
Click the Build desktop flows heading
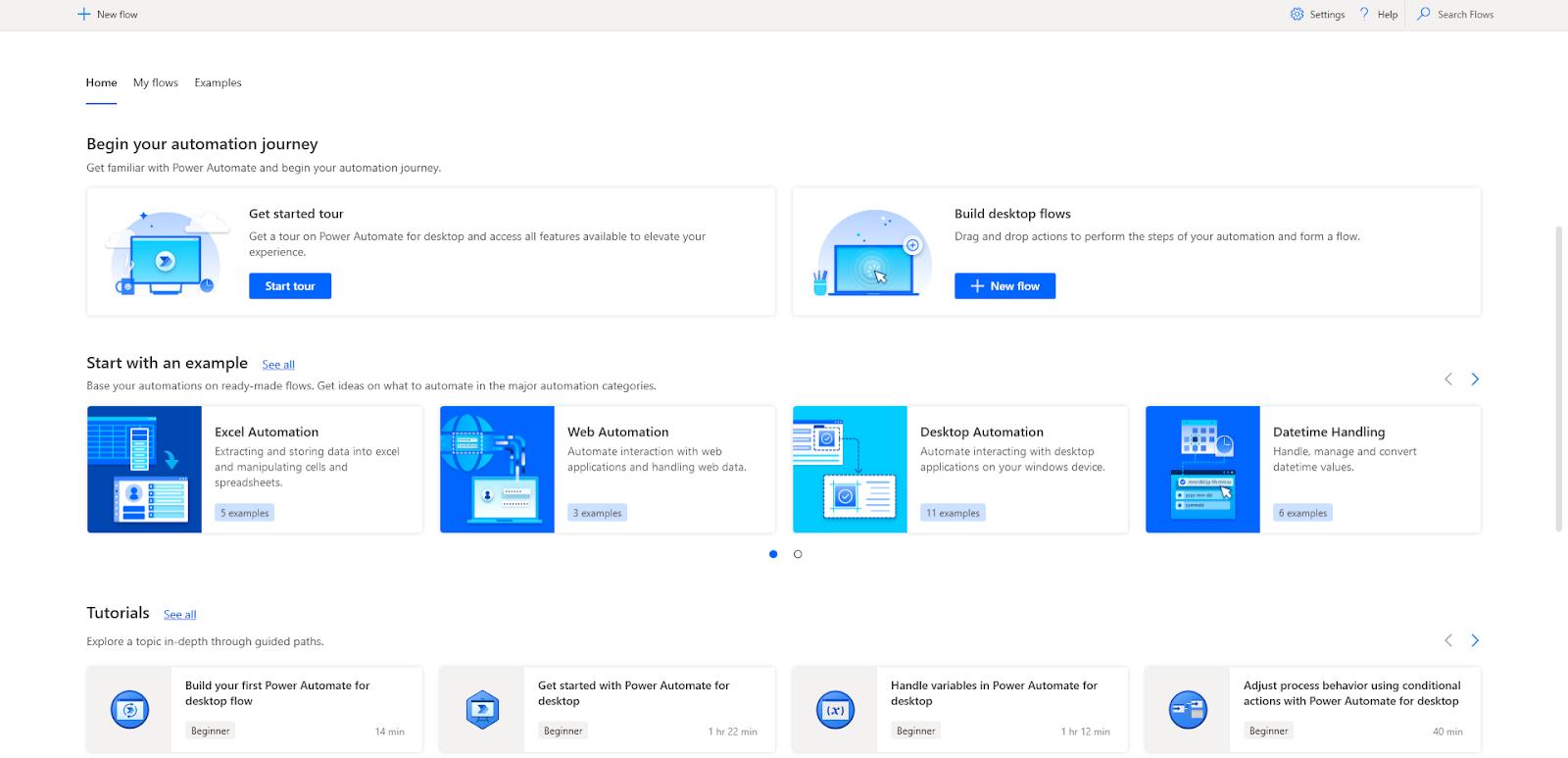[x=1012, y=214]
